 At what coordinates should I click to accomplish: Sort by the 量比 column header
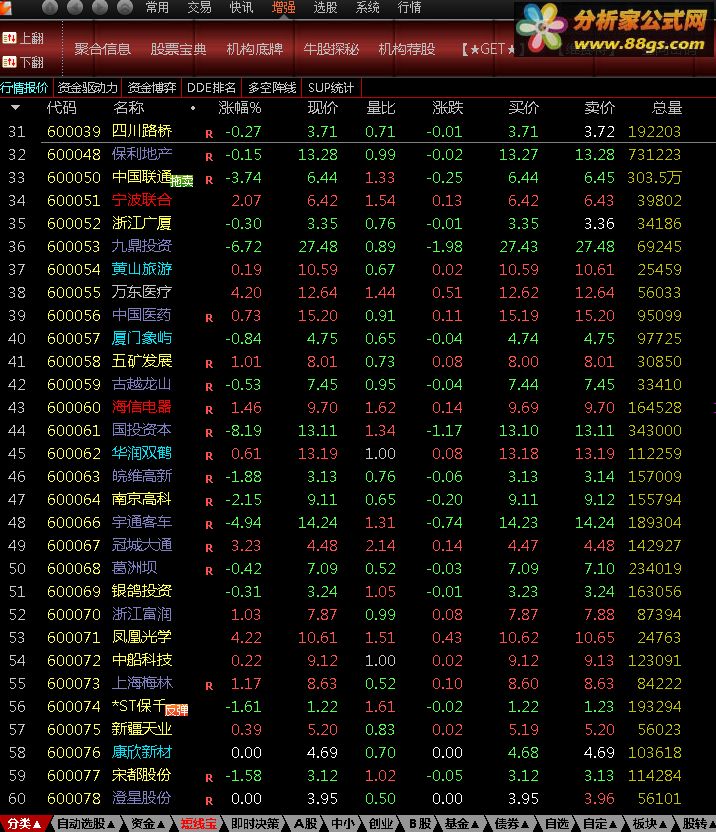tap(381, 108)
